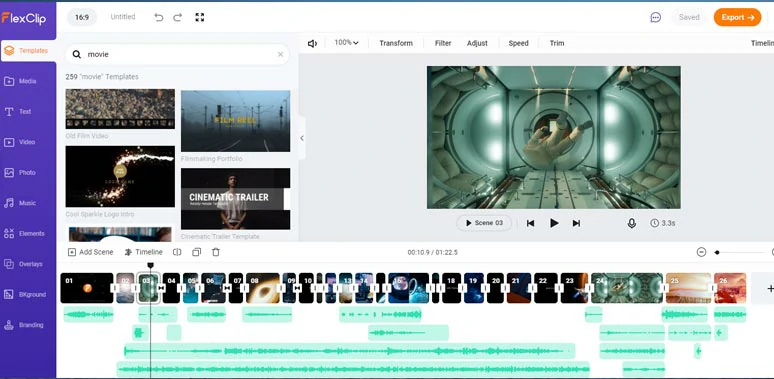Viewport: 774px width, 379px height.
Task: Select the Filter toolbar option
Action: click(443, 43)
